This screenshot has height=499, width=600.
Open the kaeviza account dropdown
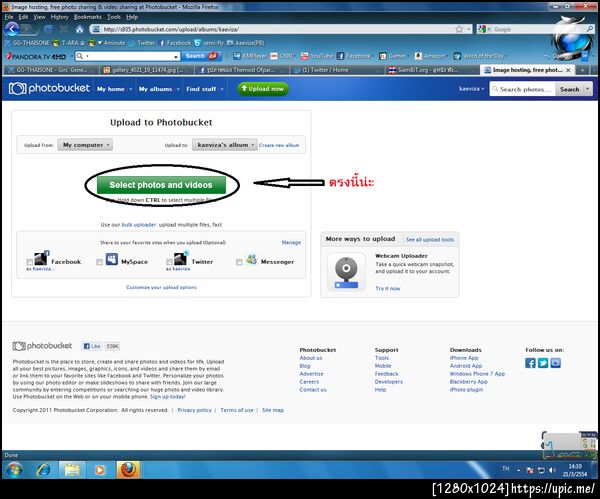(471, 89)
